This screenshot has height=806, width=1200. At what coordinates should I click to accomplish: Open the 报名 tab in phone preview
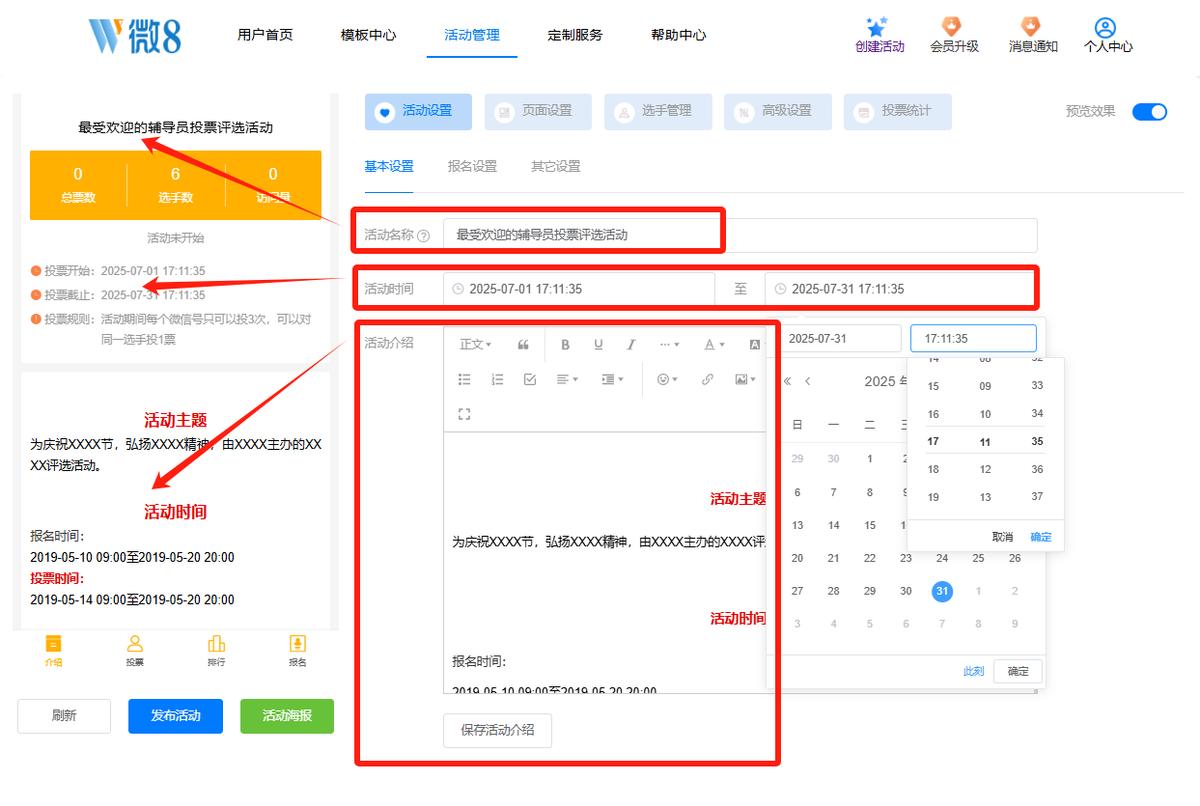click(297, 650)
